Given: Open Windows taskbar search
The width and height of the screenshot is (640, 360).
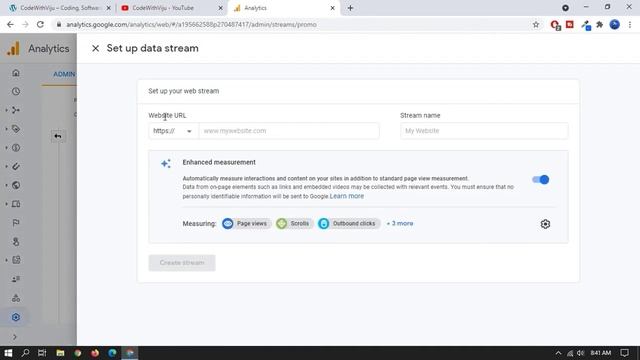Looking at the screenshot, I should pyautogui.click(x=25, y=353).
